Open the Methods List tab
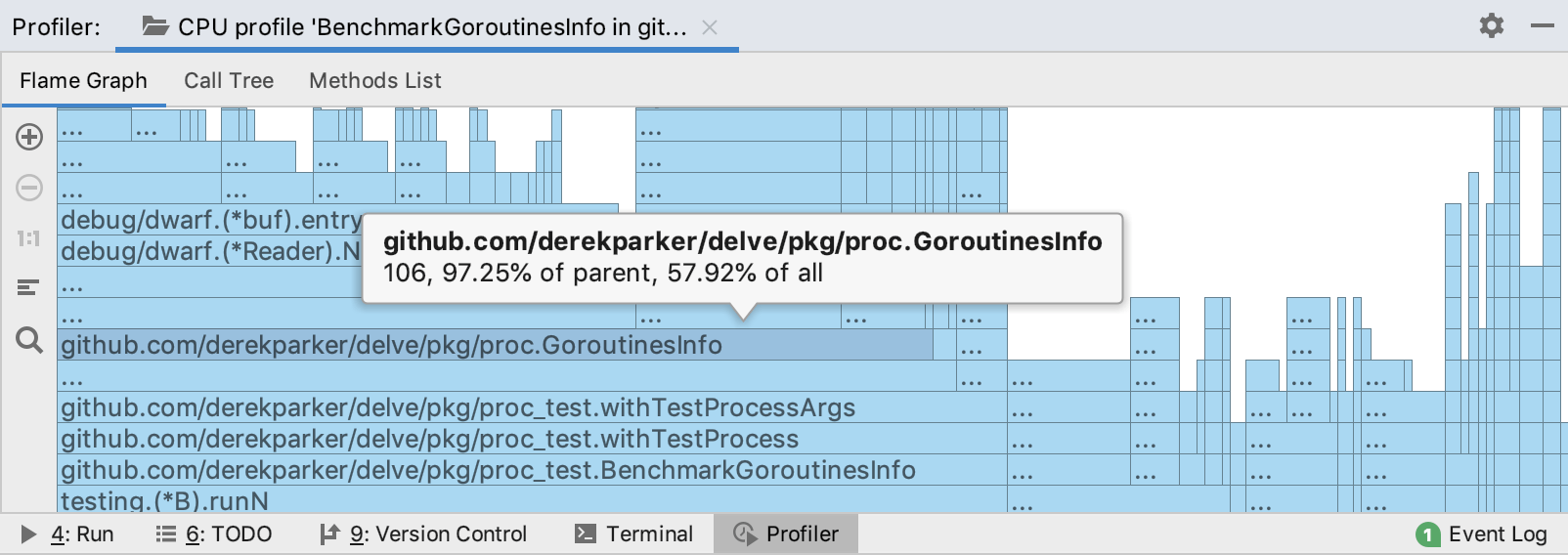Viewport: 1568px width, 555px height. coord(375,81)
